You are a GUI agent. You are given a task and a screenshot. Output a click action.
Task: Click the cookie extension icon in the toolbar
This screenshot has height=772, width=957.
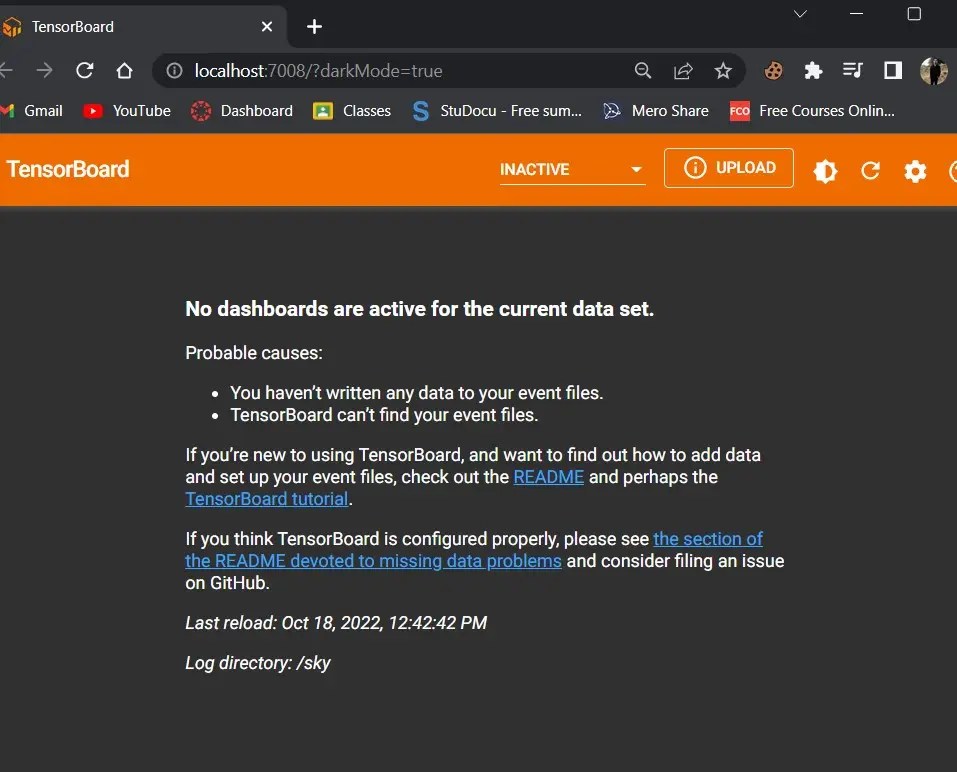[773, 70]
